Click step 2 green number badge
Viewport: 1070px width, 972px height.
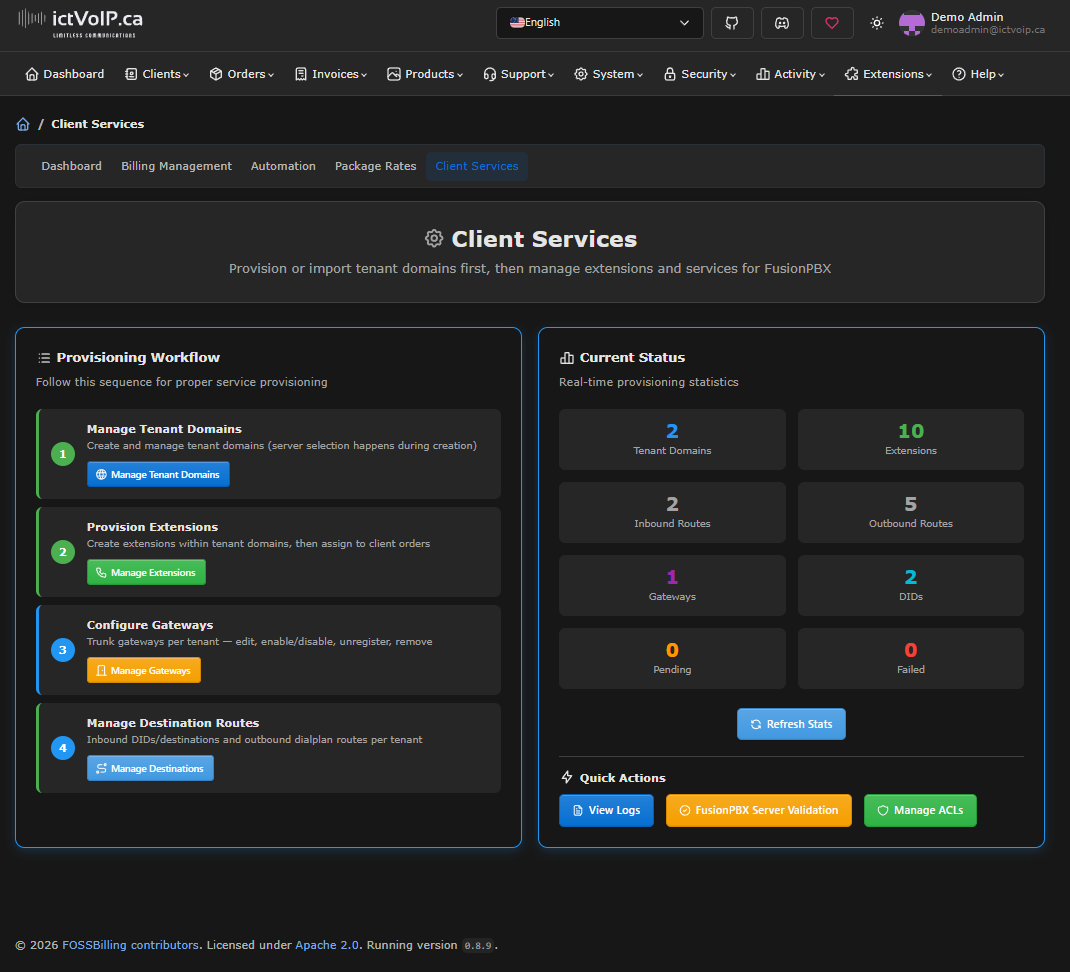(x=63, y=552)
